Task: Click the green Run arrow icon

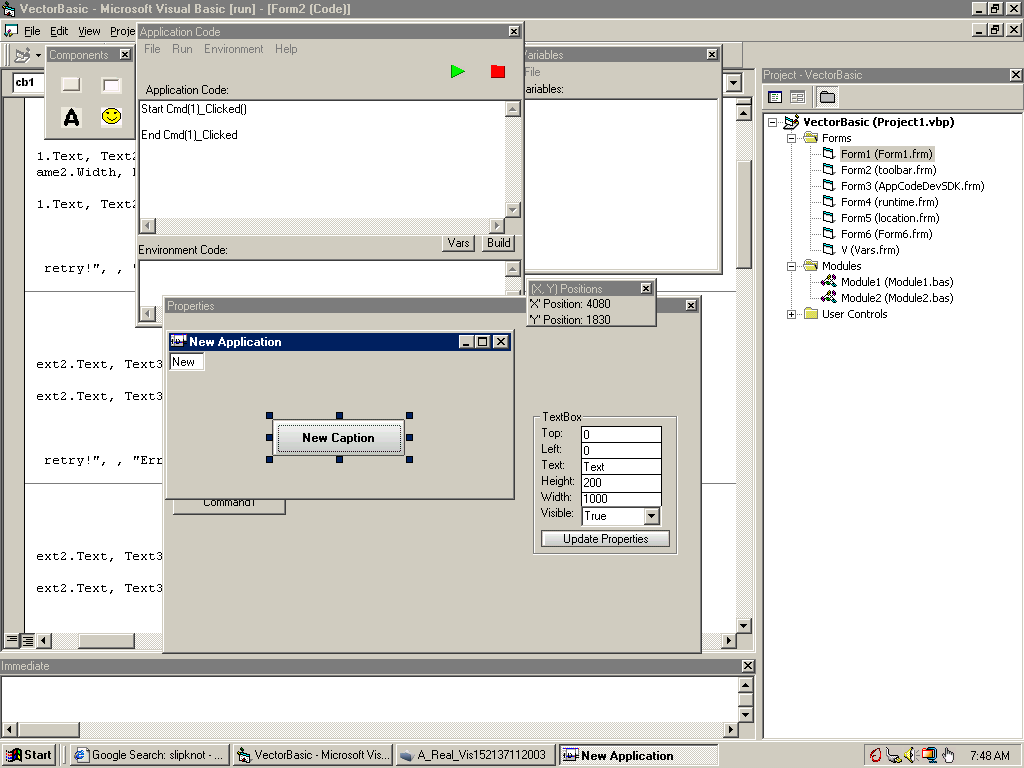Action: point(458,71)
